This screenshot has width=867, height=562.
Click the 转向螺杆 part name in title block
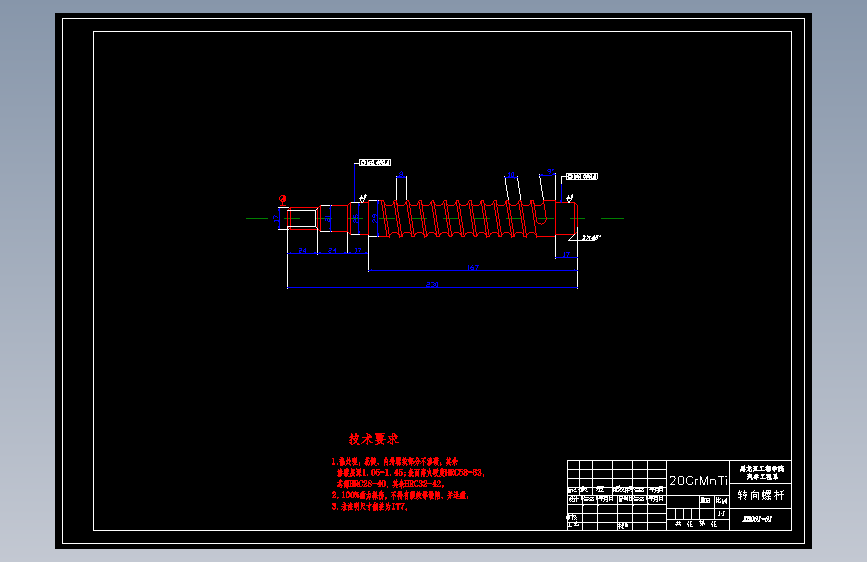760,495
